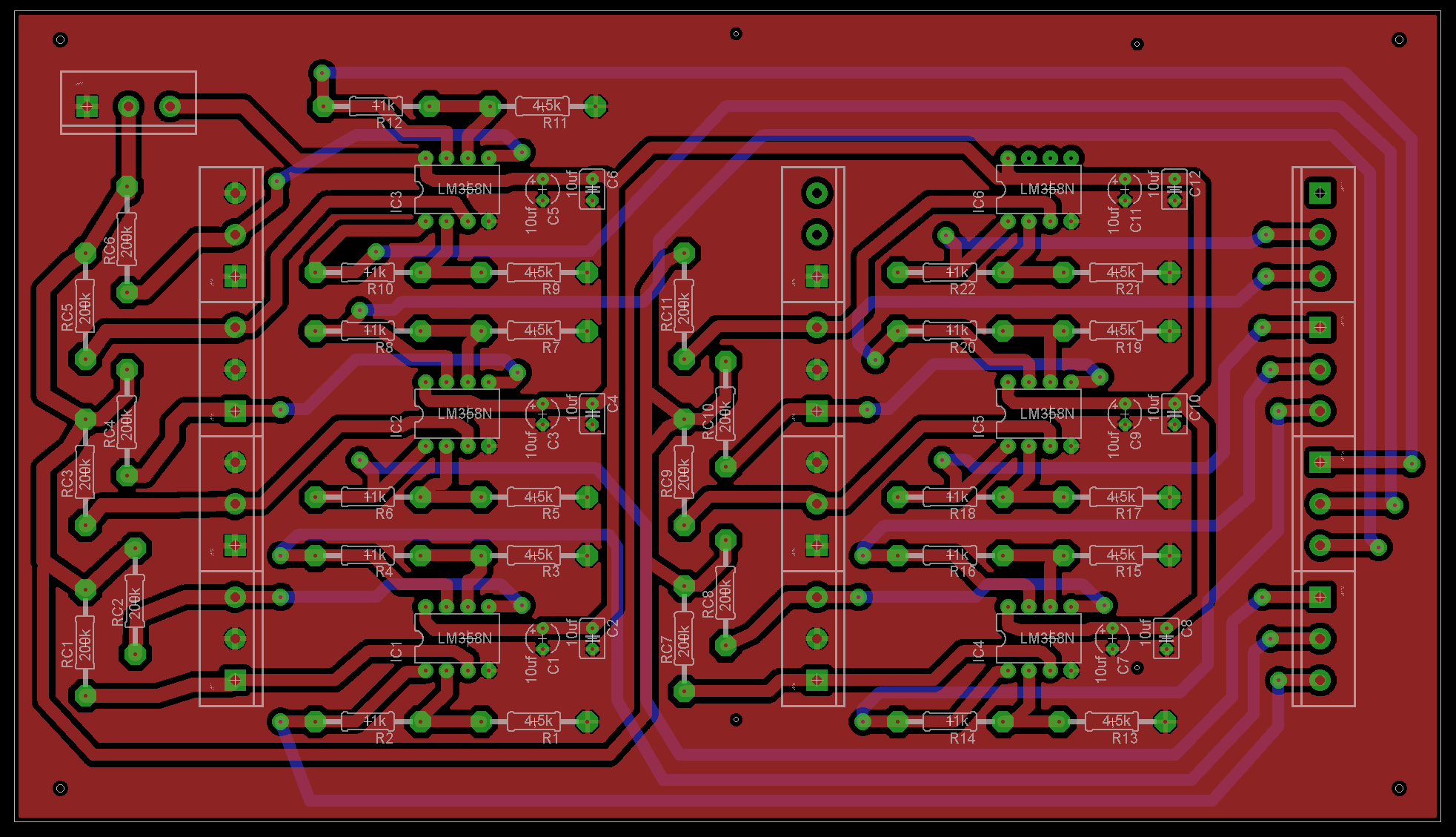The image size is (1456, 837).
Task: Click the RC9 resistor designator
Action: point(667,483)
